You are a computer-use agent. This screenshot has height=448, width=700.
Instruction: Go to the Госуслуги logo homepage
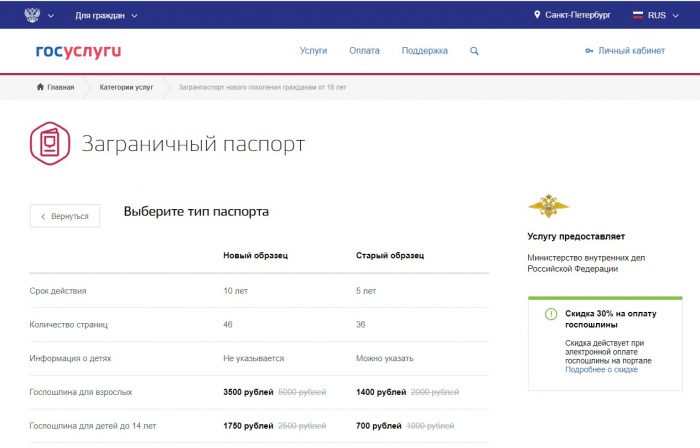tap(78, 51)
